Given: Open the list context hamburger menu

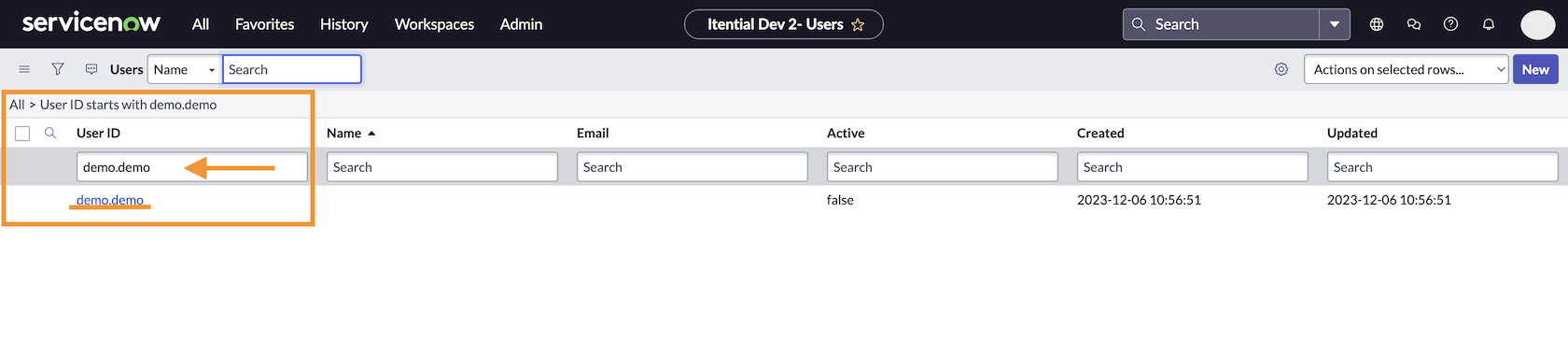Looking at the screenshot, I should coord(24,69).
